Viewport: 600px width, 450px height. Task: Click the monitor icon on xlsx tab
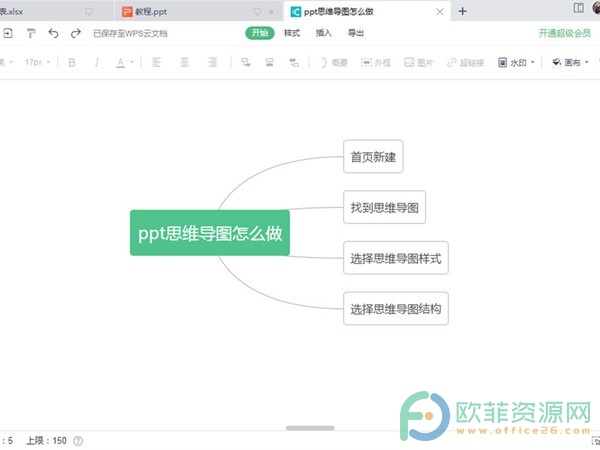(89, 12)
